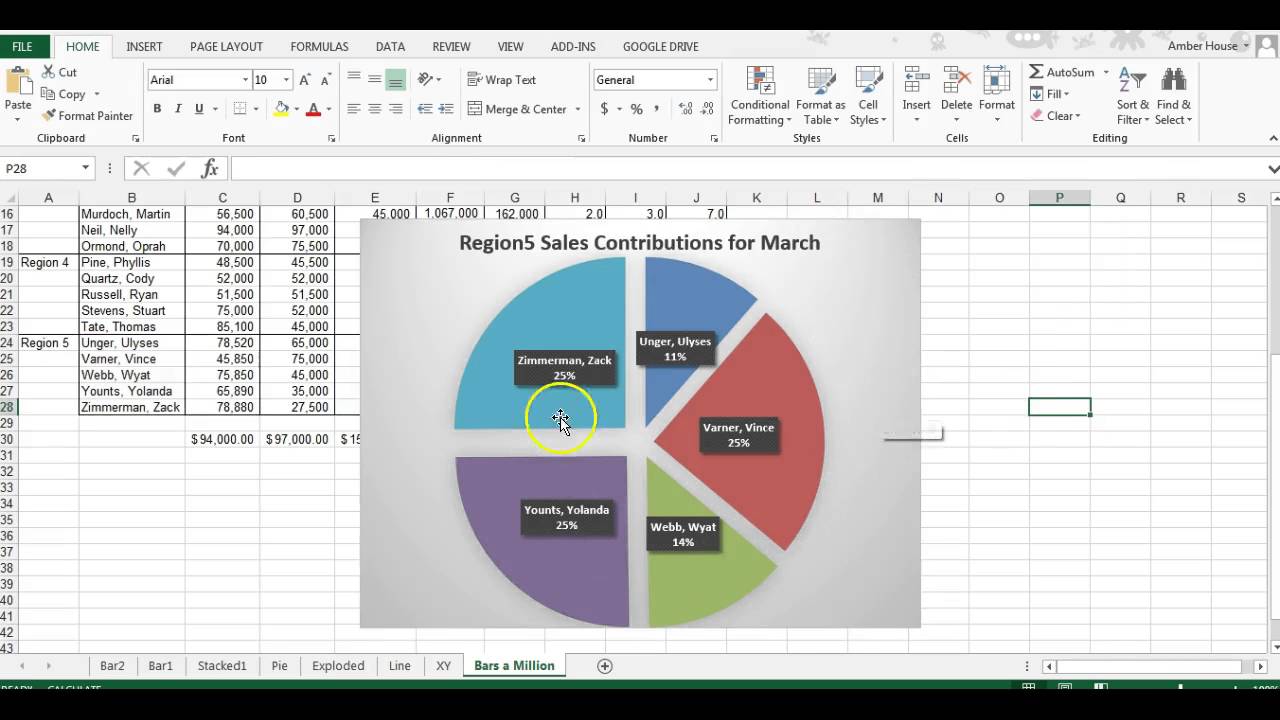Open the Name Box dropdown arrow

[86, 168]
